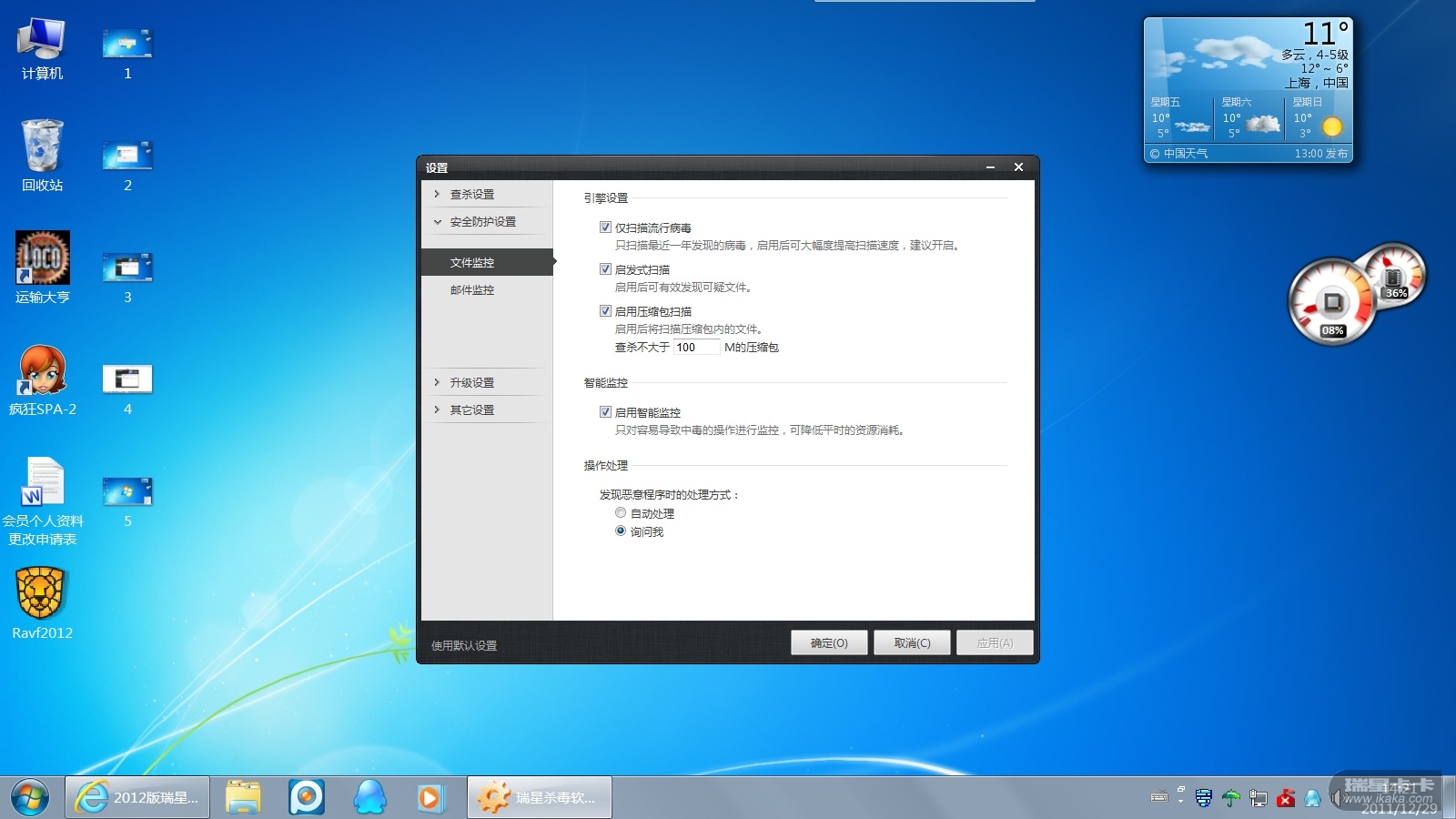Open the 回收站 recycle bin icon
Image resolution: width=1456 pixels, height=819 pixels.
[x=42, y=147]
